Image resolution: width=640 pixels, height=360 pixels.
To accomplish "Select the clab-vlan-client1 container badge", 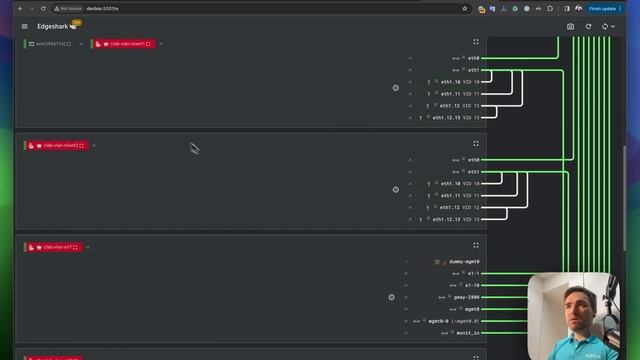I will pyautogui.click(x=124, y=44).
